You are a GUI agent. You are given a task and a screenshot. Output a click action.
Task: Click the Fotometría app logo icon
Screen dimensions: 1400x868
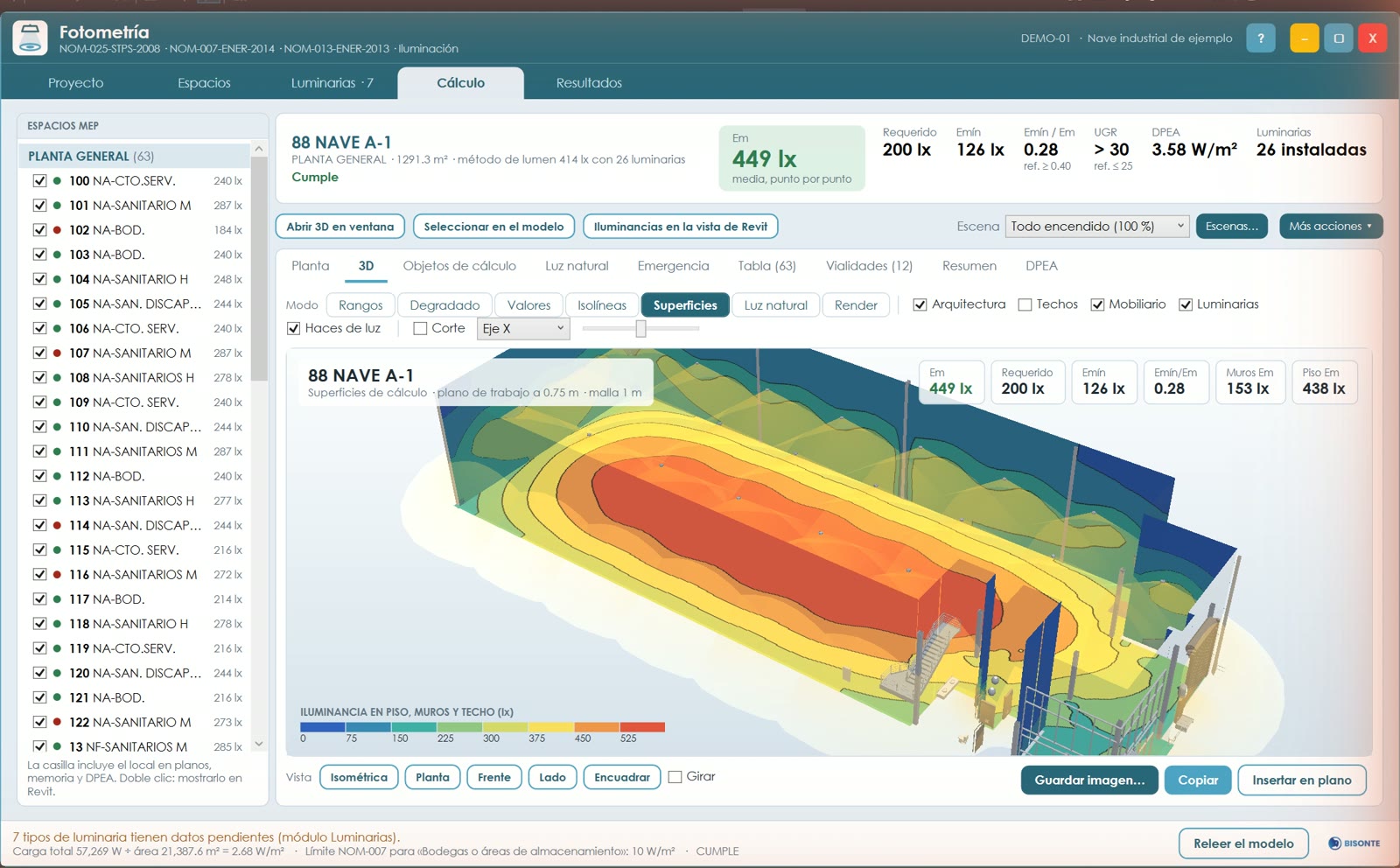pos(30,38)
